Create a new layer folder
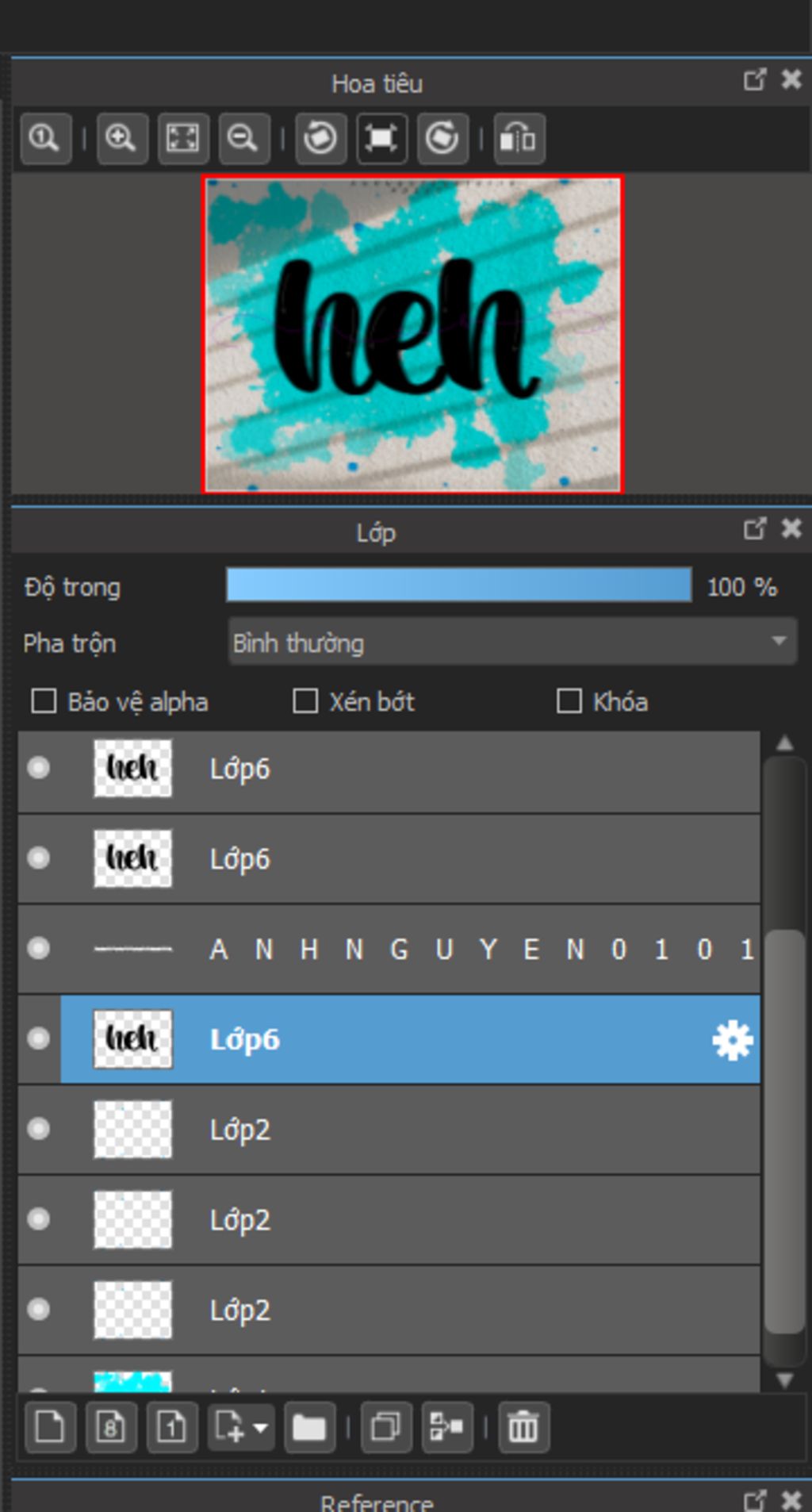812x1512 pixels. pos(308,1428)
